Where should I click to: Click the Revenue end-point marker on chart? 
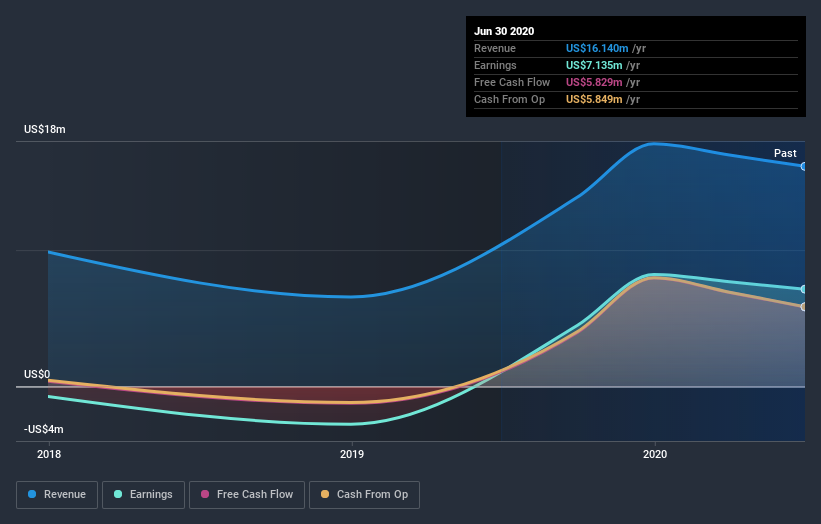tap(803, 166)
